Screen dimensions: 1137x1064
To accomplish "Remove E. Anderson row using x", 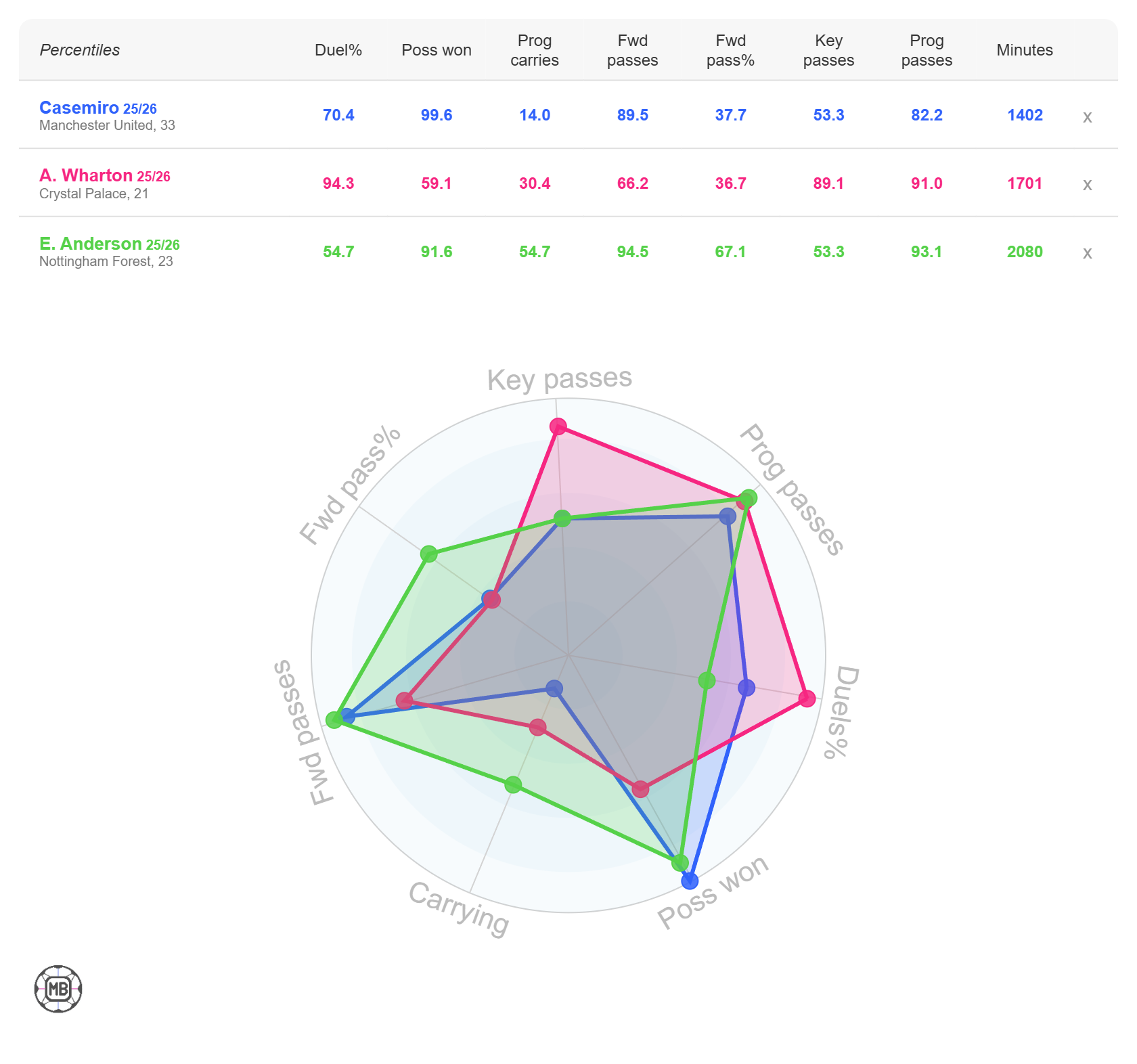I will (1087, 252).
